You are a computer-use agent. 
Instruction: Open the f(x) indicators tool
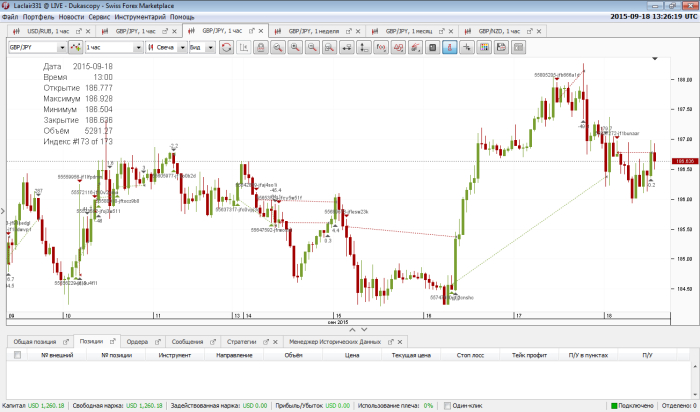381,47
